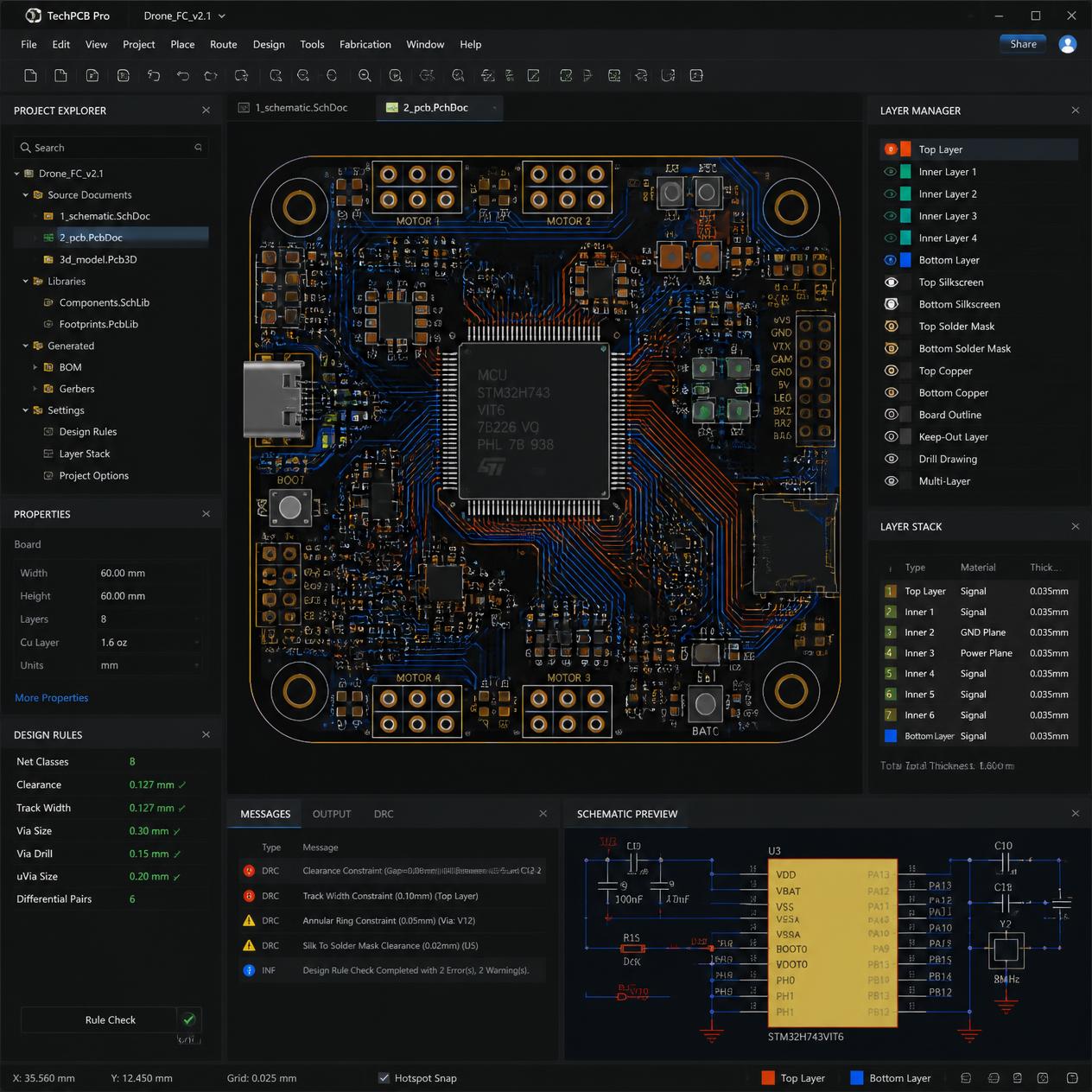Close the Layer Manager panel

pyautogui.click(x=1075, y=111)
